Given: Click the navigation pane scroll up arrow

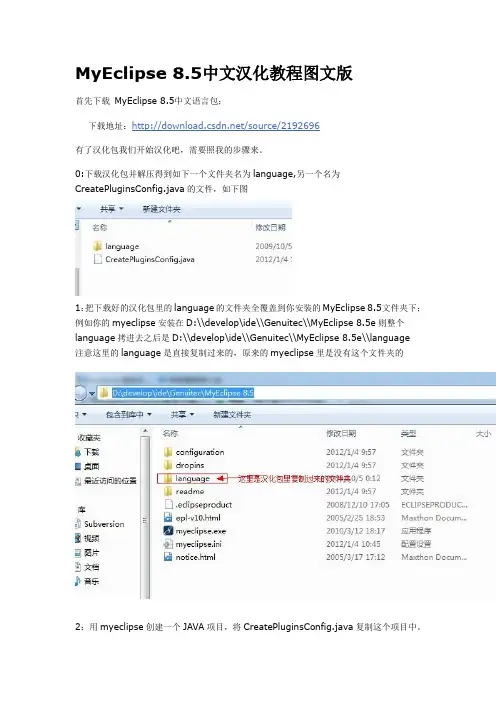Looking at the screenshot, I should click(145, 432).
